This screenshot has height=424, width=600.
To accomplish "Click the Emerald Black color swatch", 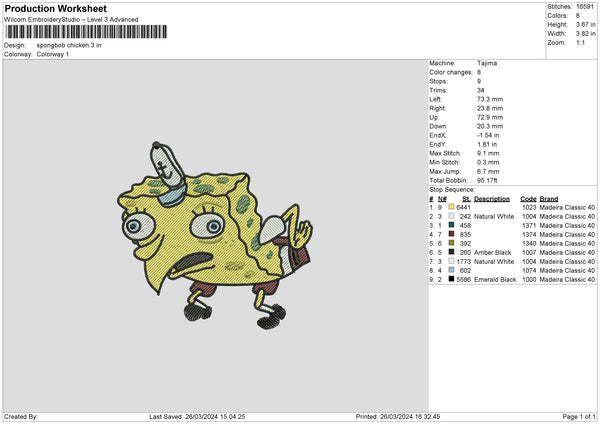I will (451, 279).
